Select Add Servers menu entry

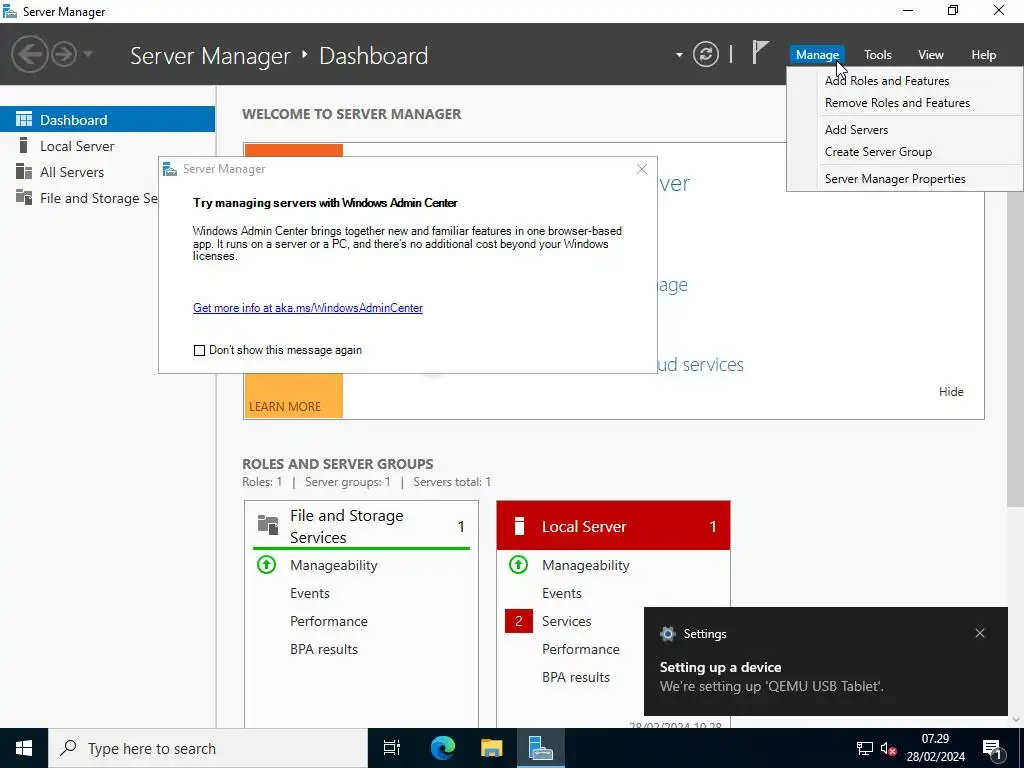(904, 129)
